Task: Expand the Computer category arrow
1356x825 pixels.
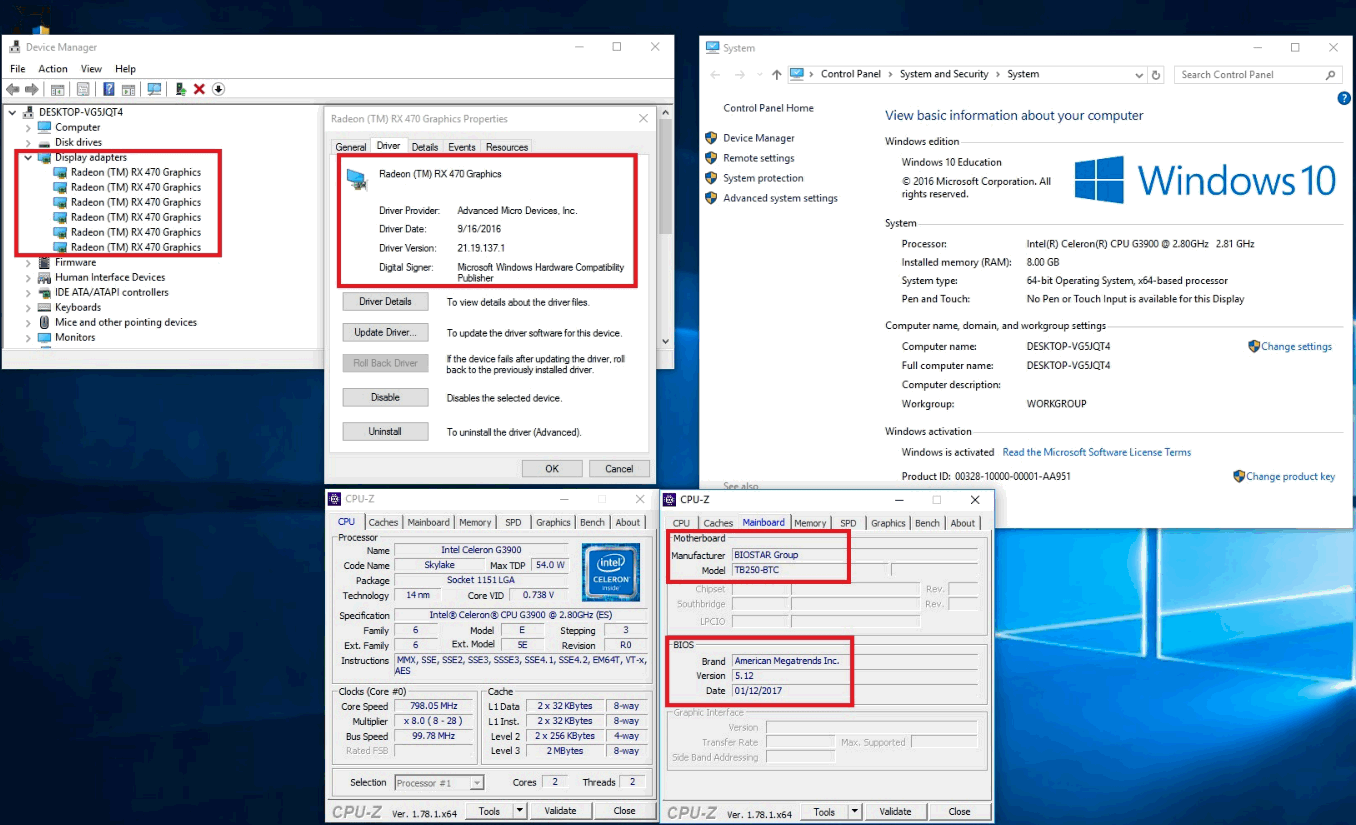Action: point(28,127)
